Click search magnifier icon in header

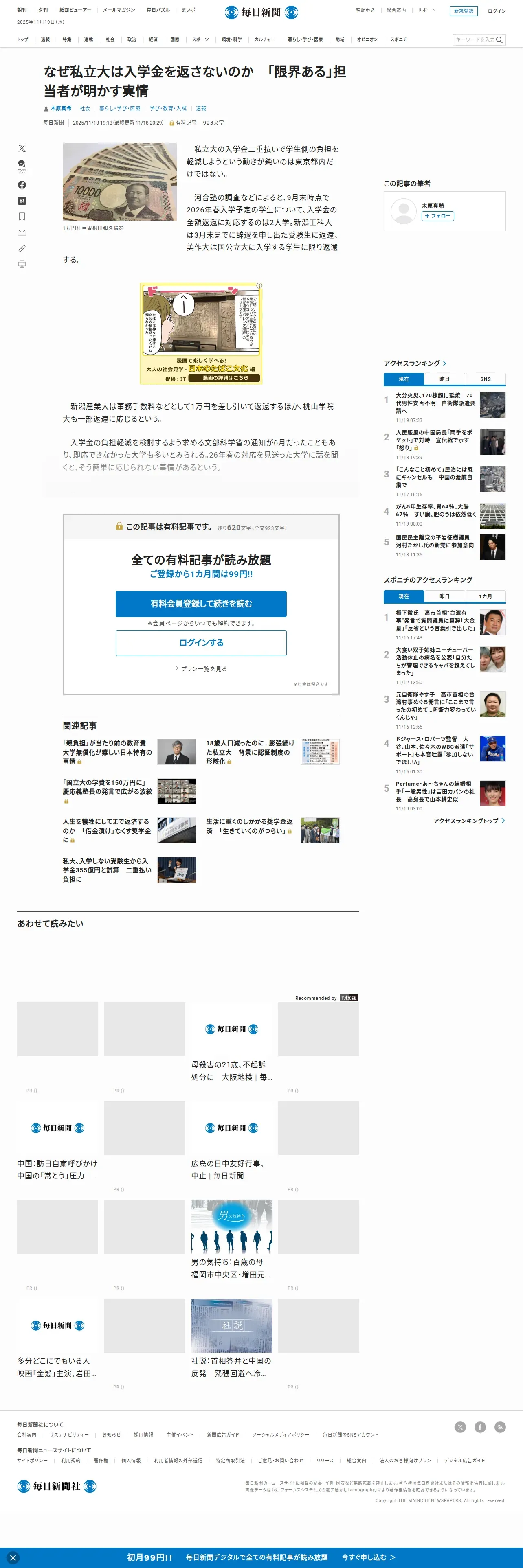click(499, 39)
